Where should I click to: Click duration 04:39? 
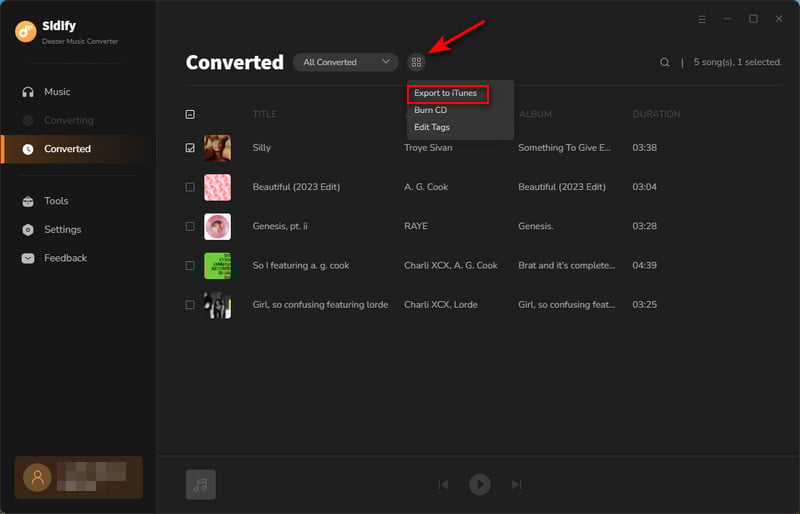click(644, 265)
